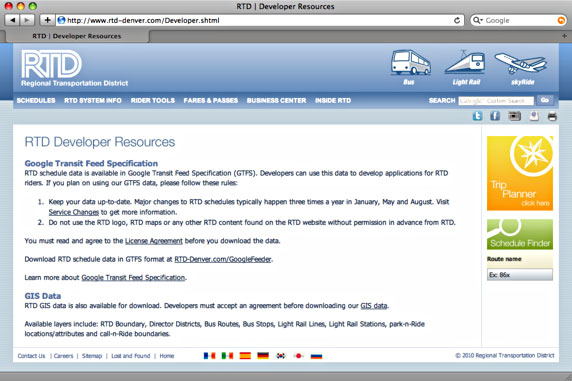Open Google Transit Feed Specification link

click(x=133, y=277)
